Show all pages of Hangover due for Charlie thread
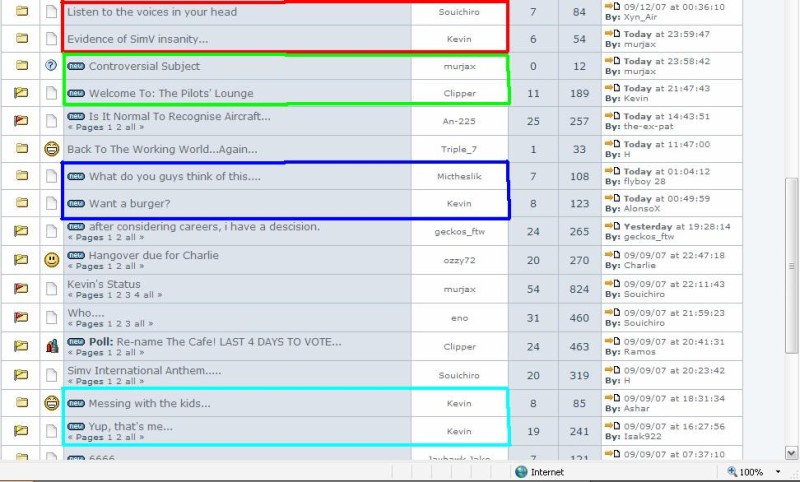Screen dimensions: 800x482 tap(131, 266)
